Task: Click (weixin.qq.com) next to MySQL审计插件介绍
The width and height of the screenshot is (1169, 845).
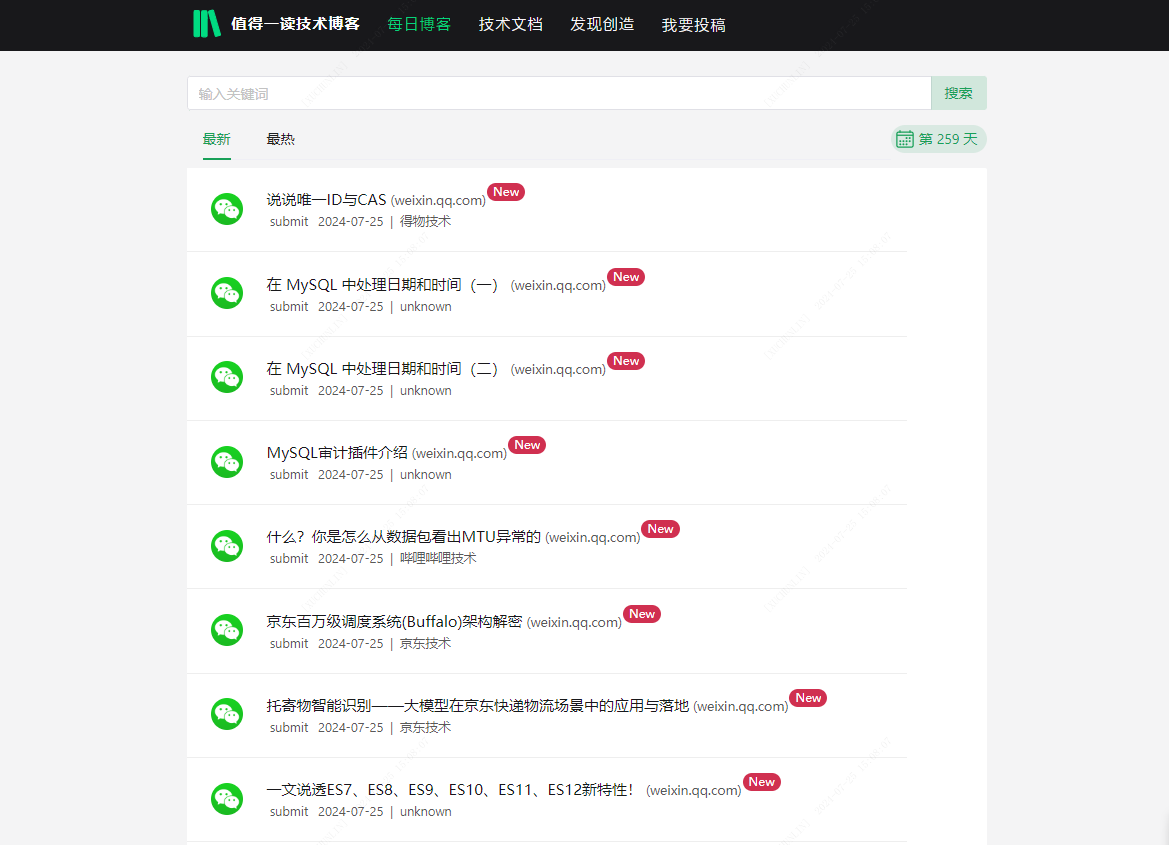Action: tap(459, 453)
